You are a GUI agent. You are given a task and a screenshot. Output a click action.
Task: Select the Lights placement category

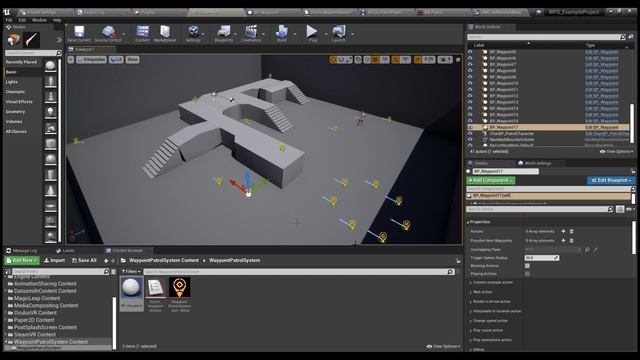[x=12, y=82]
